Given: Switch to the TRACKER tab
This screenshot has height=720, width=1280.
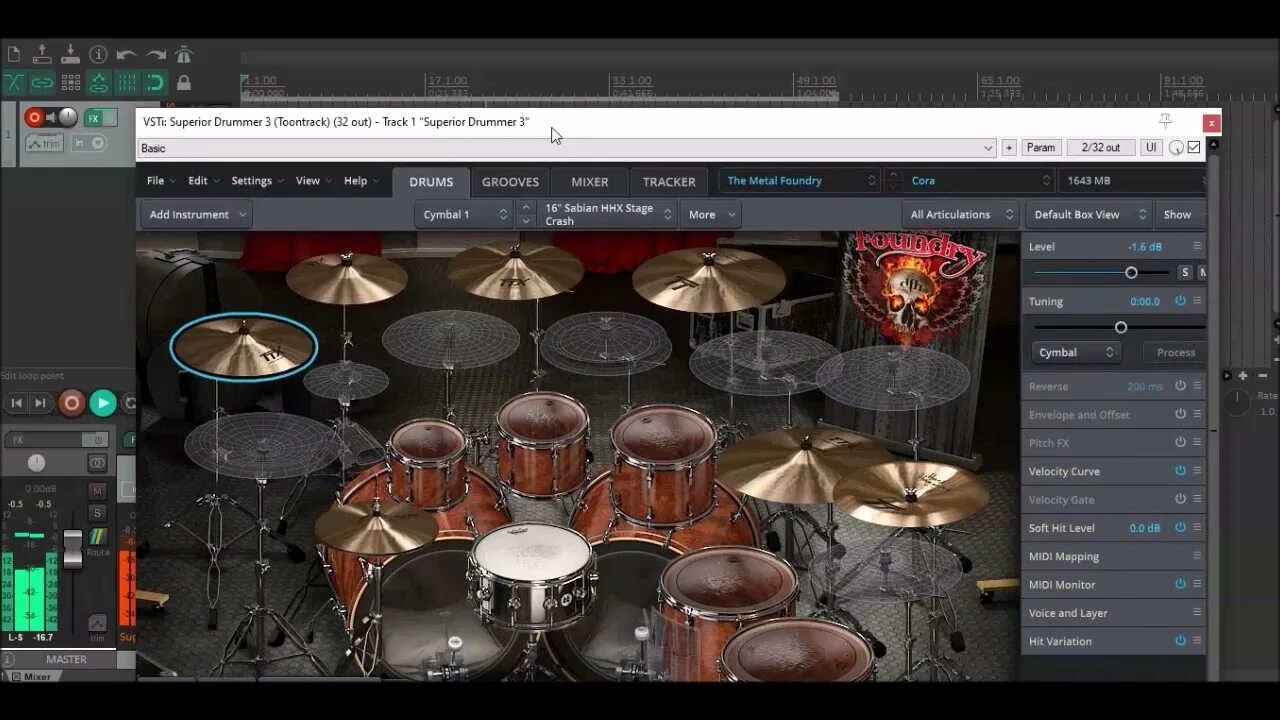Looking at the screenshot, I should tap(669, 182).
